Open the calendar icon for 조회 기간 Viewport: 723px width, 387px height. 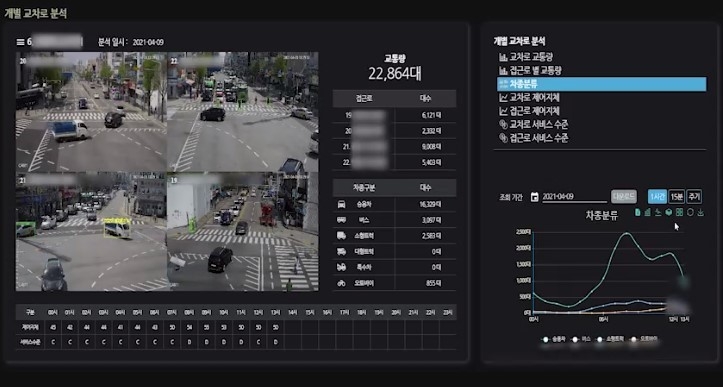534,197
